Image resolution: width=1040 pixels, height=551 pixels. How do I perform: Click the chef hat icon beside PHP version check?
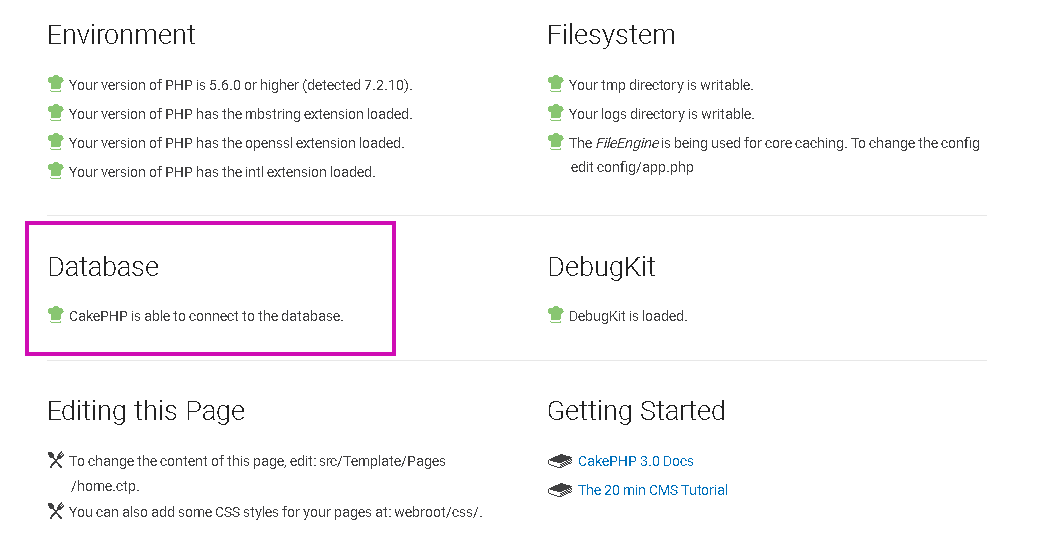tap(56, 84)
